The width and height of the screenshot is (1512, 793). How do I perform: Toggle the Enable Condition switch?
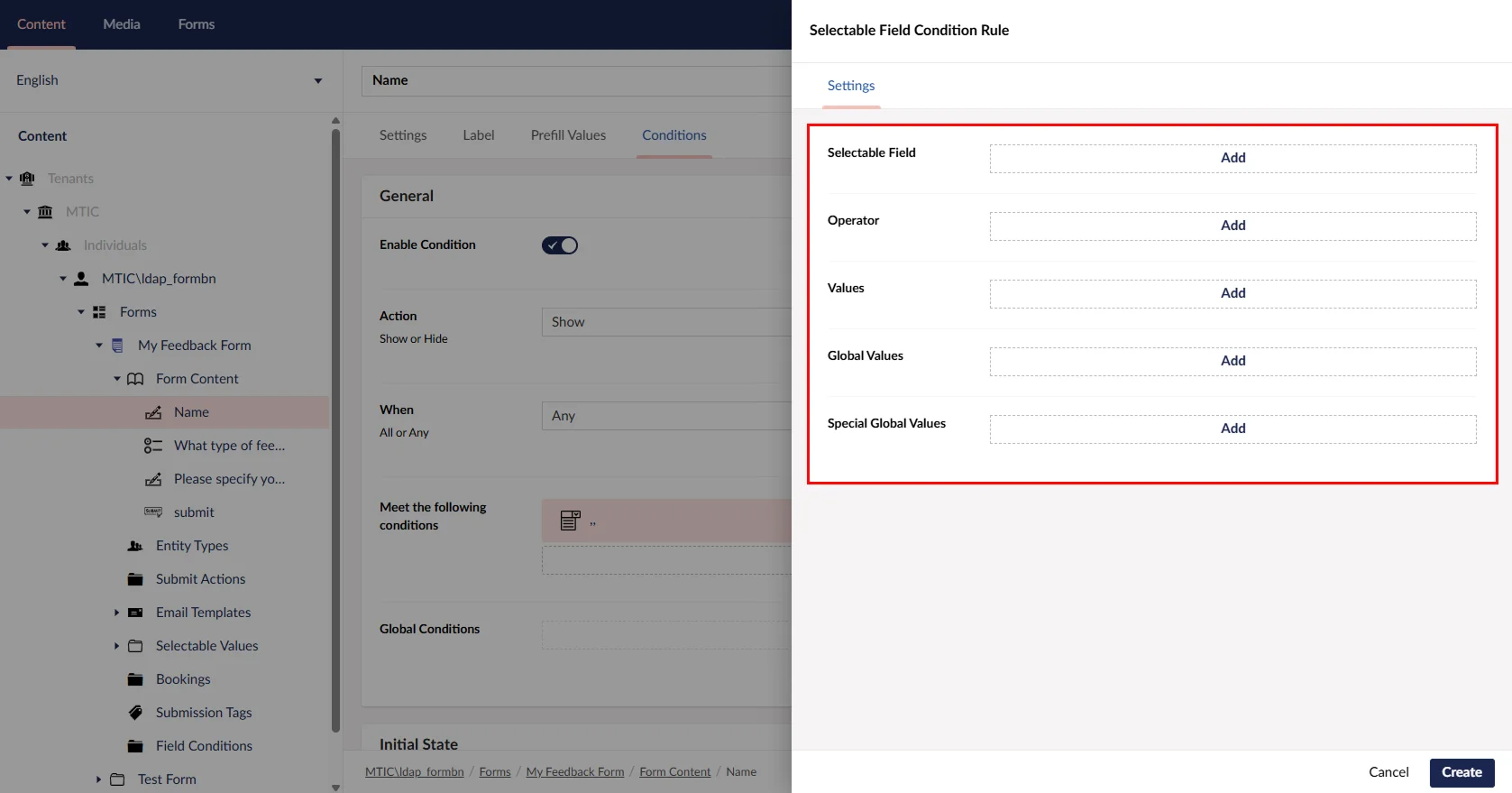(x=559, y=245)
